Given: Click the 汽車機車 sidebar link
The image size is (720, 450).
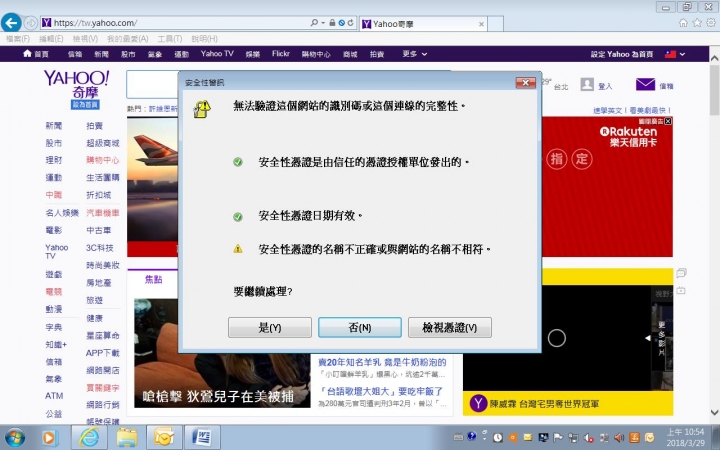Looking at the screenshot, I should point(102,213).
